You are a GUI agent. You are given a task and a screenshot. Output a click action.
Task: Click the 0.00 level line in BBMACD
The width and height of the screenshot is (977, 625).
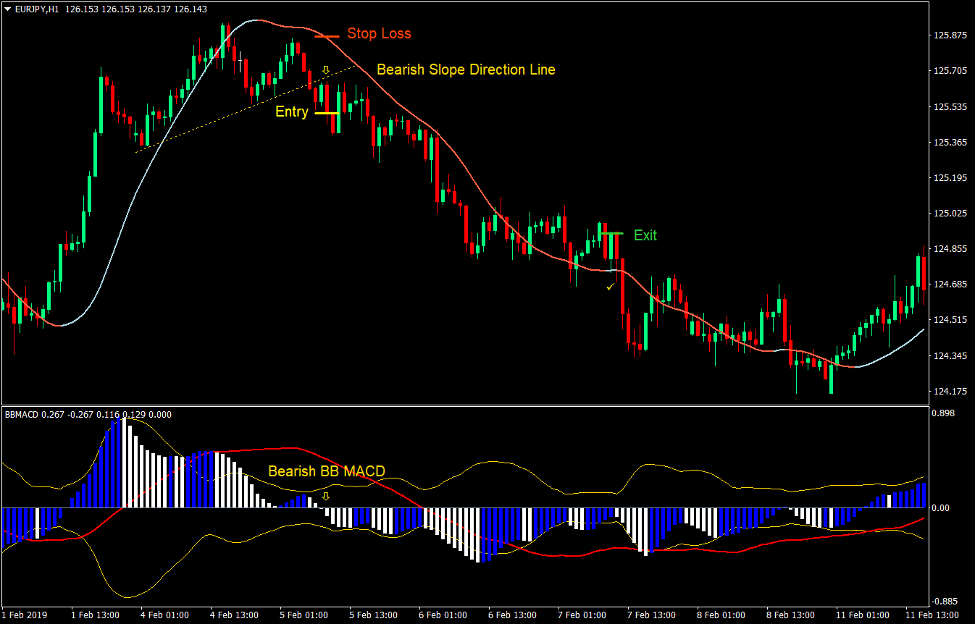[x=500, y=508]
